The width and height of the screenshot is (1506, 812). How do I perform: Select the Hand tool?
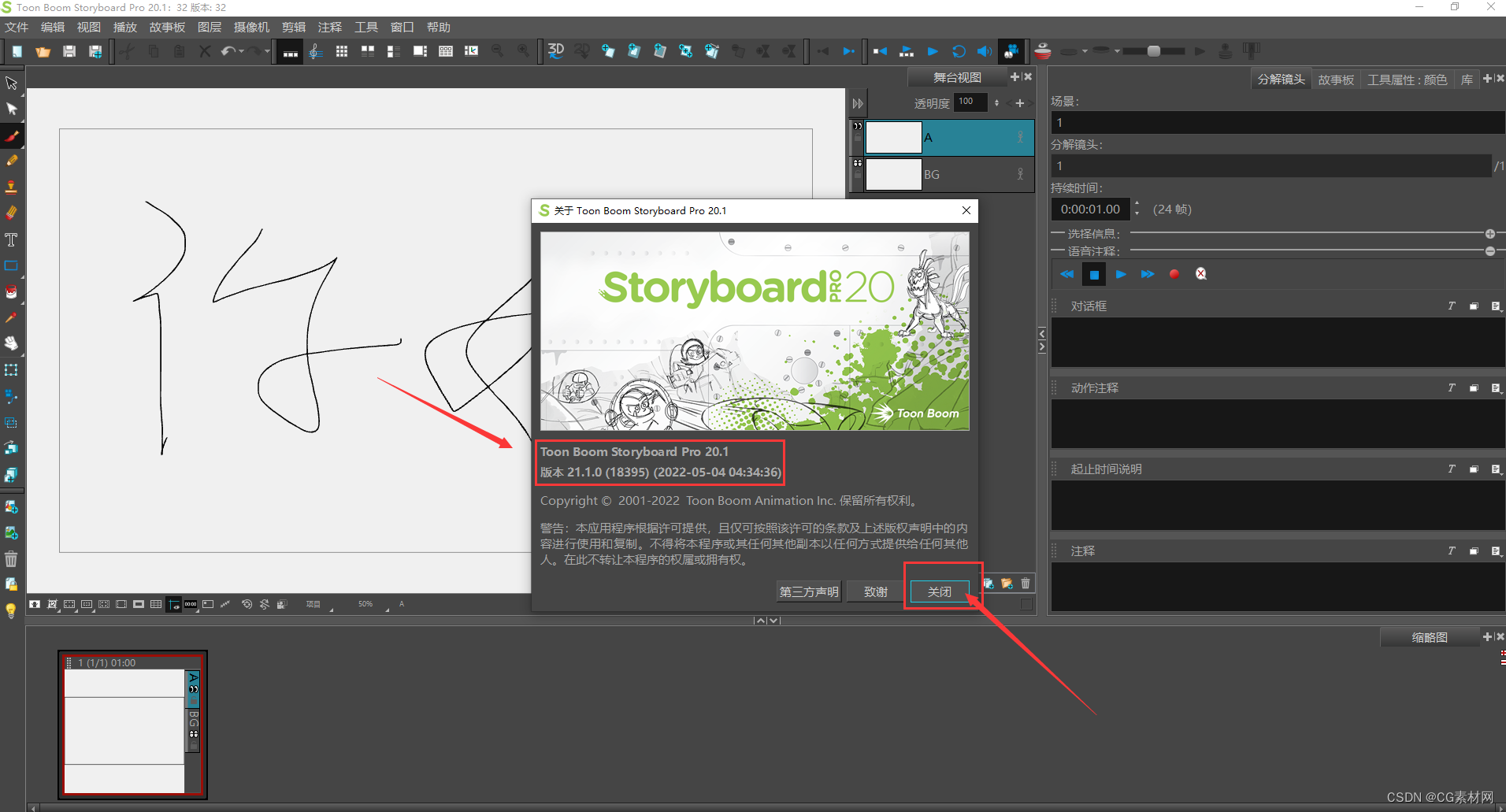coord(12,343)
